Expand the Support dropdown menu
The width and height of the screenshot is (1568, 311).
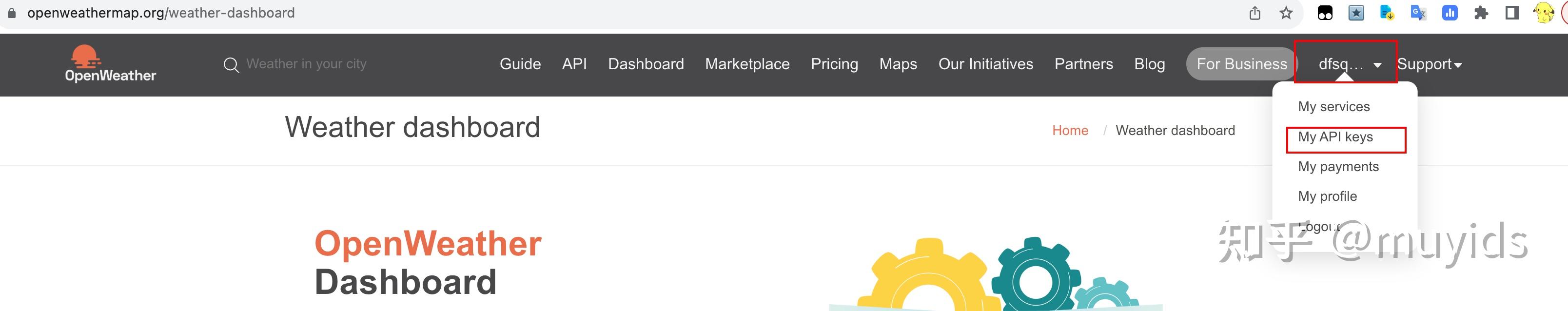1429,64
